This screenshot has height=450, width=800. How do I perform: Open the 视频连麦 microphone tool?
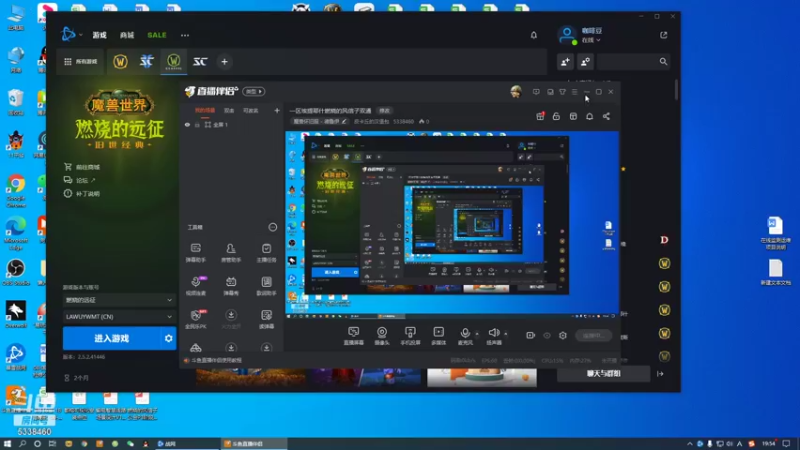tap(196, 286)
